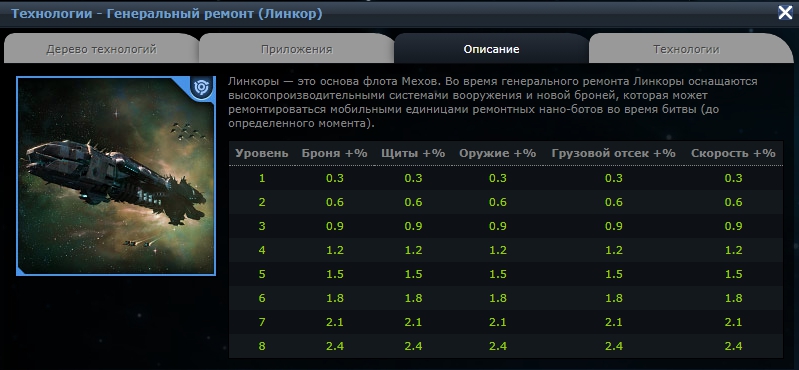Viewport: 799px width, 370px height.
Task: Click Оружие value 0.9 for level 3
Action: (x=497, y=226)
